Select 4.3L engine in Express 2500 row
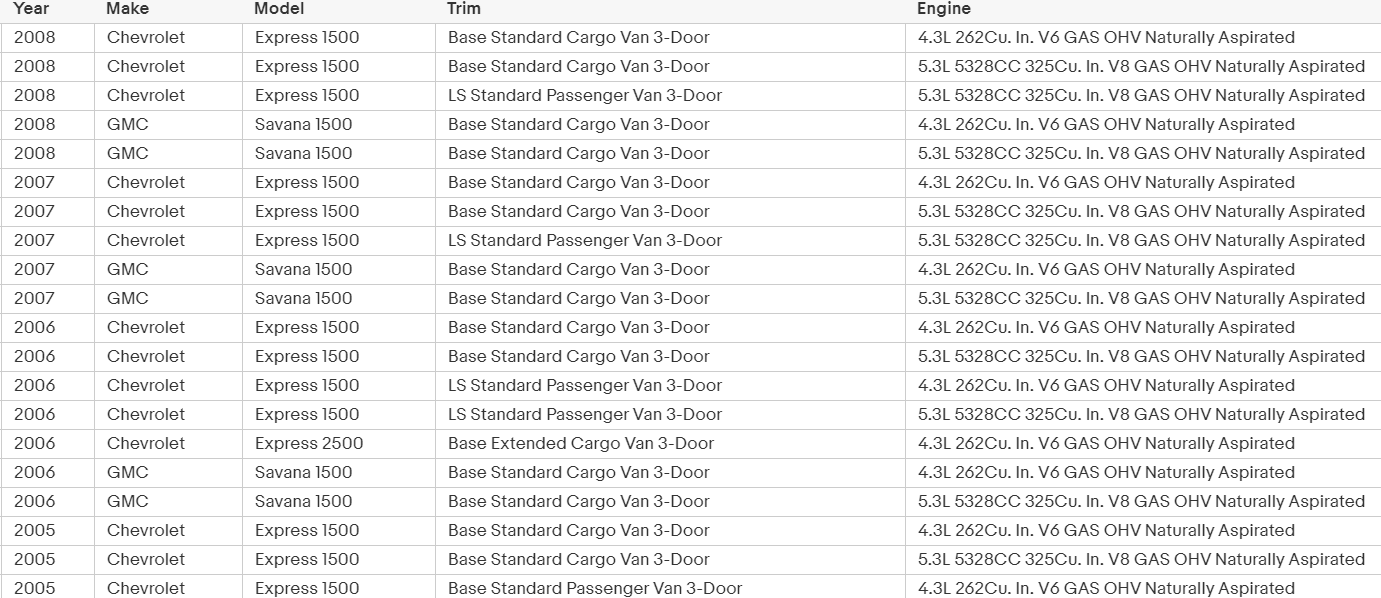The width and height of the screenshot is (1381, 598). [1106, 443]
